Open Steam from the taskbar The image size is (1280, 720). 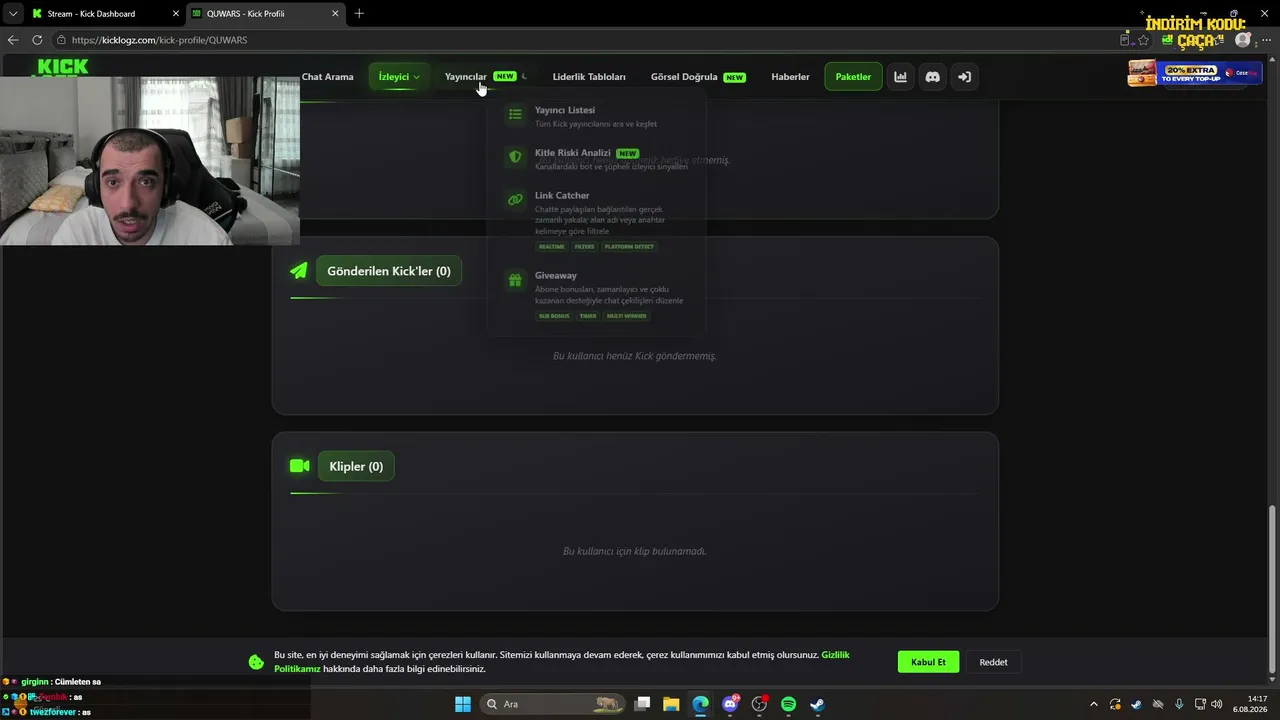click(x=817, y=704)
